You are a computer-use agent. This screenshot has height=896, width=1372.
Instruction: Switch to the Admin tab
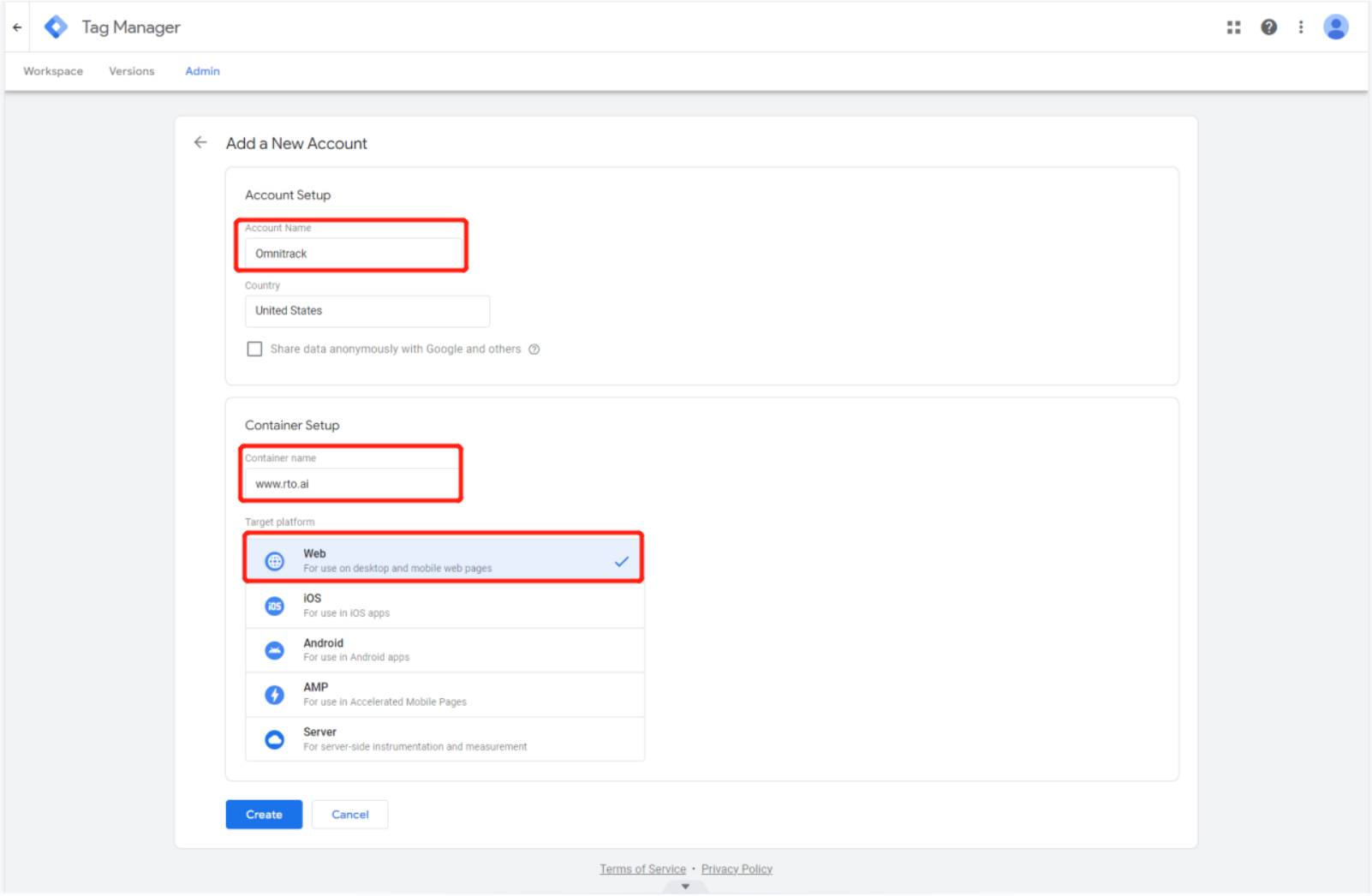(x=202, y=71)
